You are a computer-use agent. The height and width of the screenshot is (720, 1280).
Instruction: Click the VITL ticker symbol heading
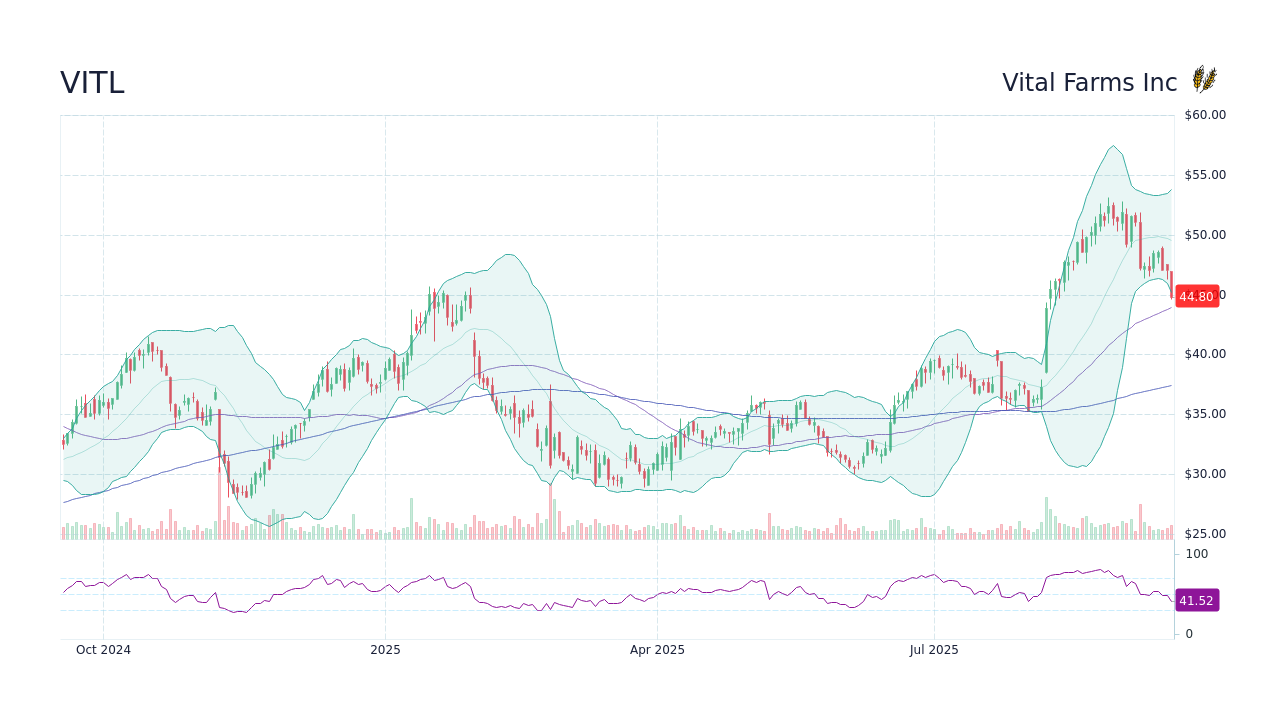92,83
